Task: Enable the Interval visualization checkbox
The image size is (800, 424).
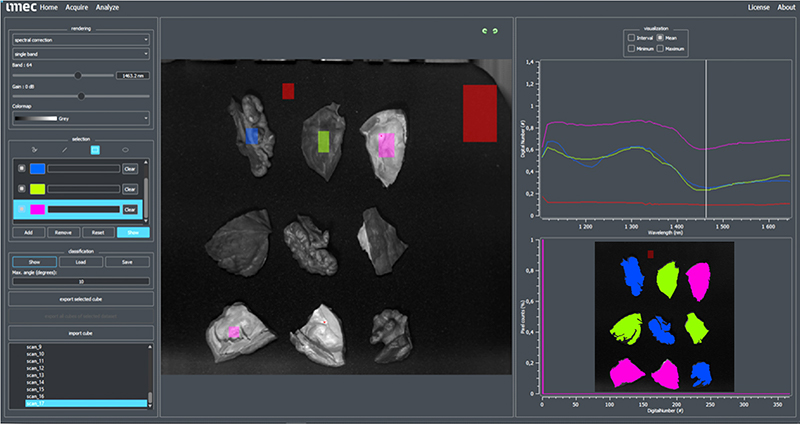Action: click(x=629, y=37)
